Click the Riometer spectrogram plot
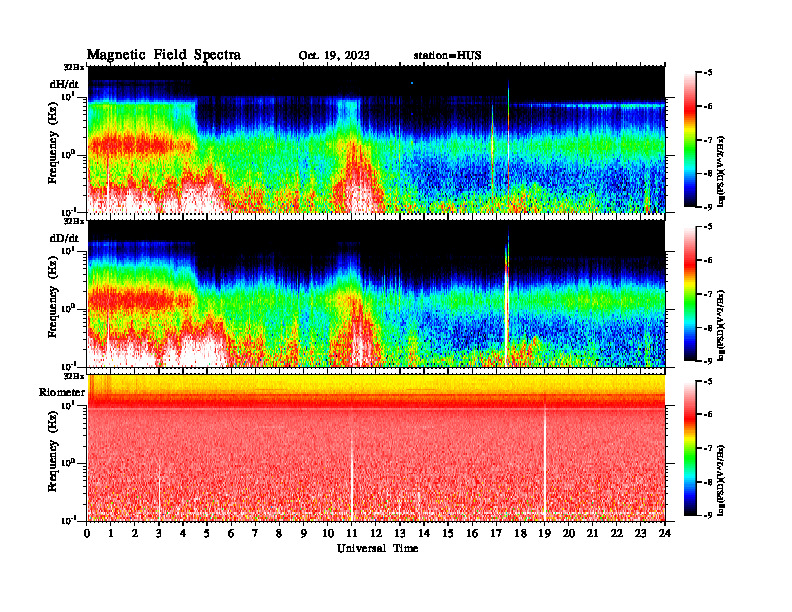The height and width of the screenshot is (612, 792). point(376,448)
